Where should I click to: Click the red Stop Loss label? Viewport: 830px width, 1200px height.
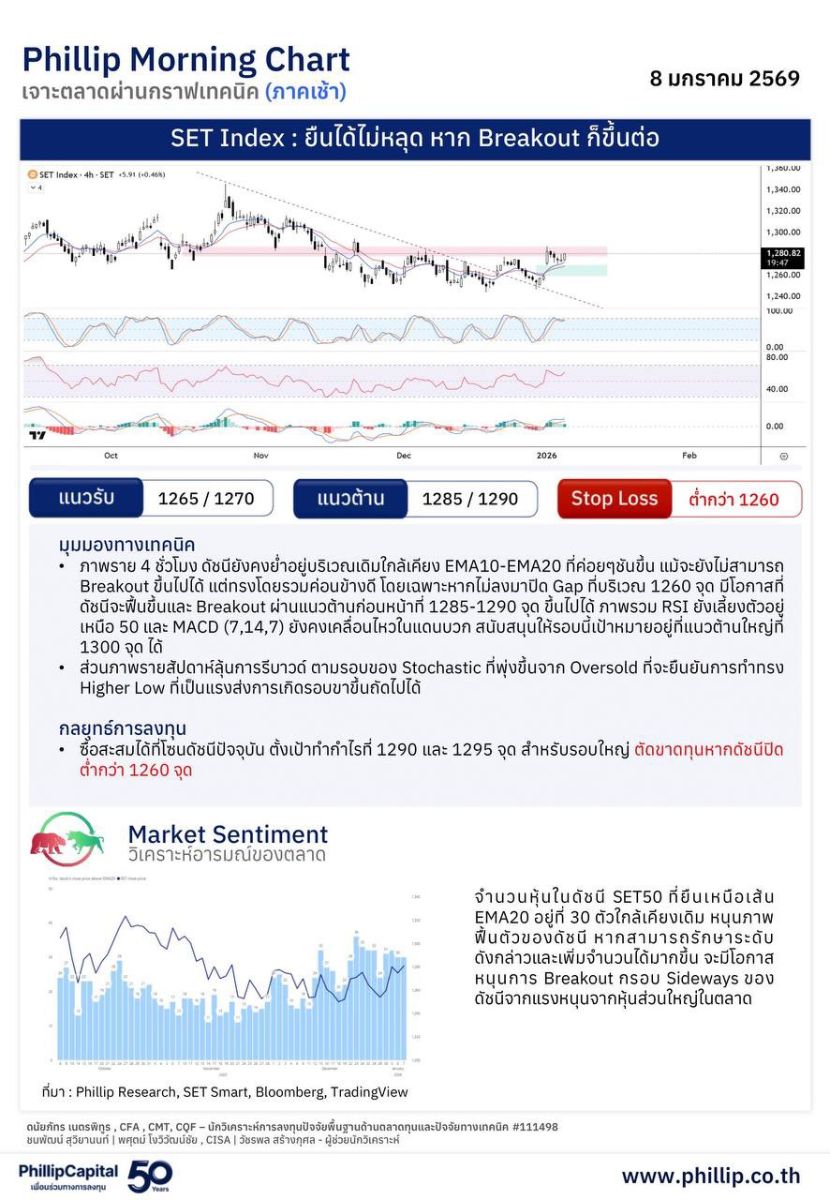[614, 498]
